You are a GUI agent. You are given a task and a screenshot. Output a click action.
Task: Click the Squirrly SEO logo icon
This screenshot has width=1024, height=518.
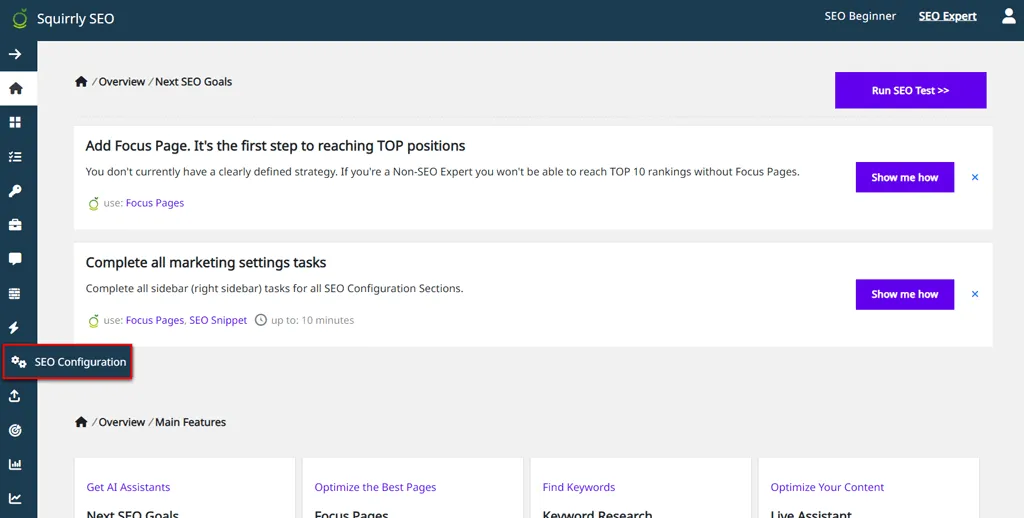20,18
